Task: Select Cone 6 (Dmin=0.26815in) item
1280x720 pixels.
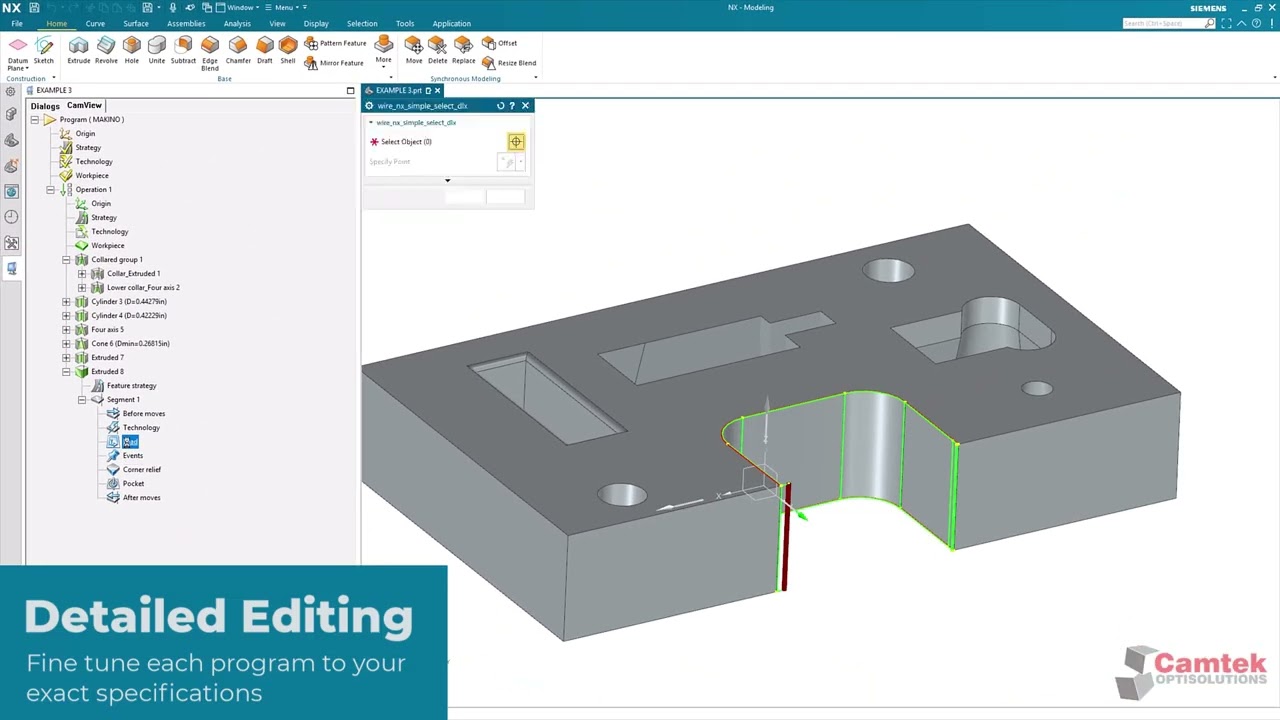Action: 130,344
